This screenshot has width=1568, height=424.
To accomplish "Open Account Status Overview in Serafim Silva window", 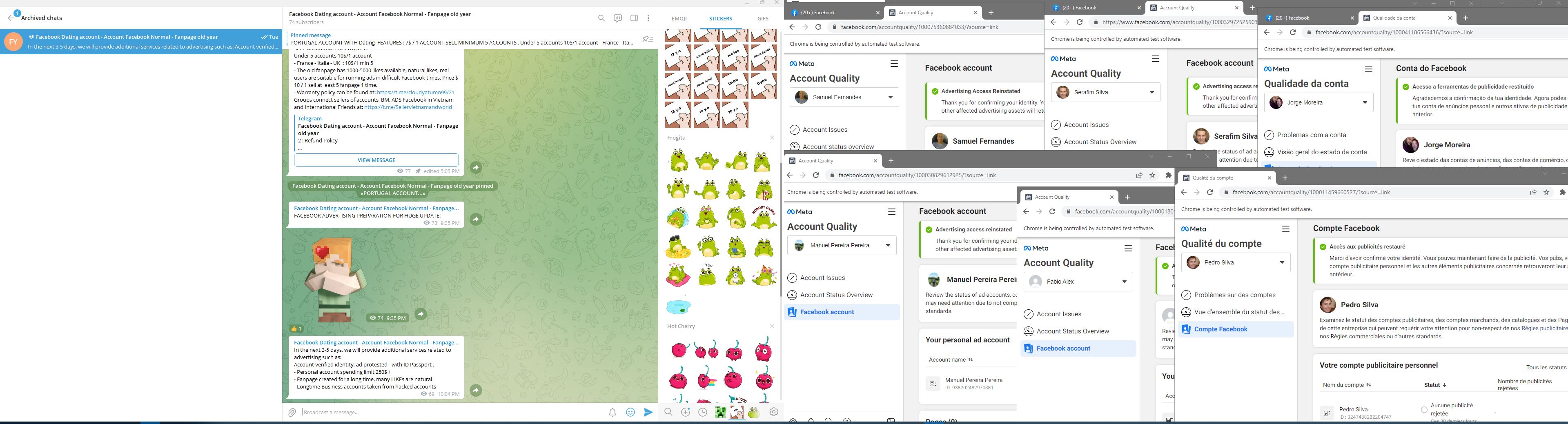I will click(x=1100, y=142).
